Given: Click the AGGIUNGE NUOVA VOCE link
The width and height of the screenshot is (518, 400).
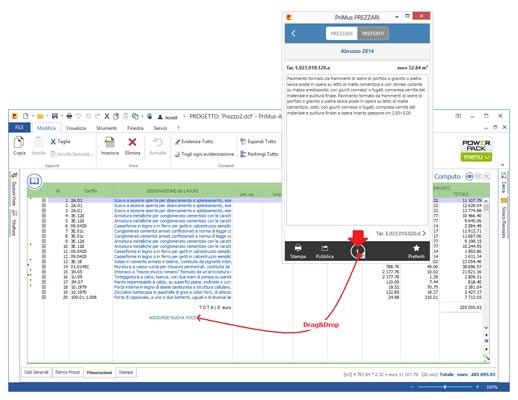Looking at the screenshot, I should [172, 318].
